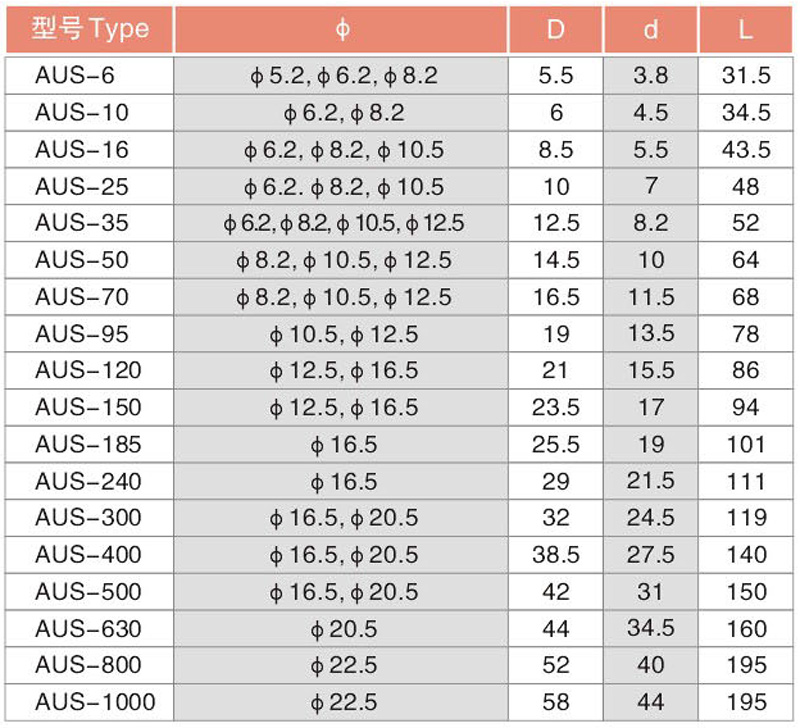Click the L value 86 for AUS-120

[745, 370]
